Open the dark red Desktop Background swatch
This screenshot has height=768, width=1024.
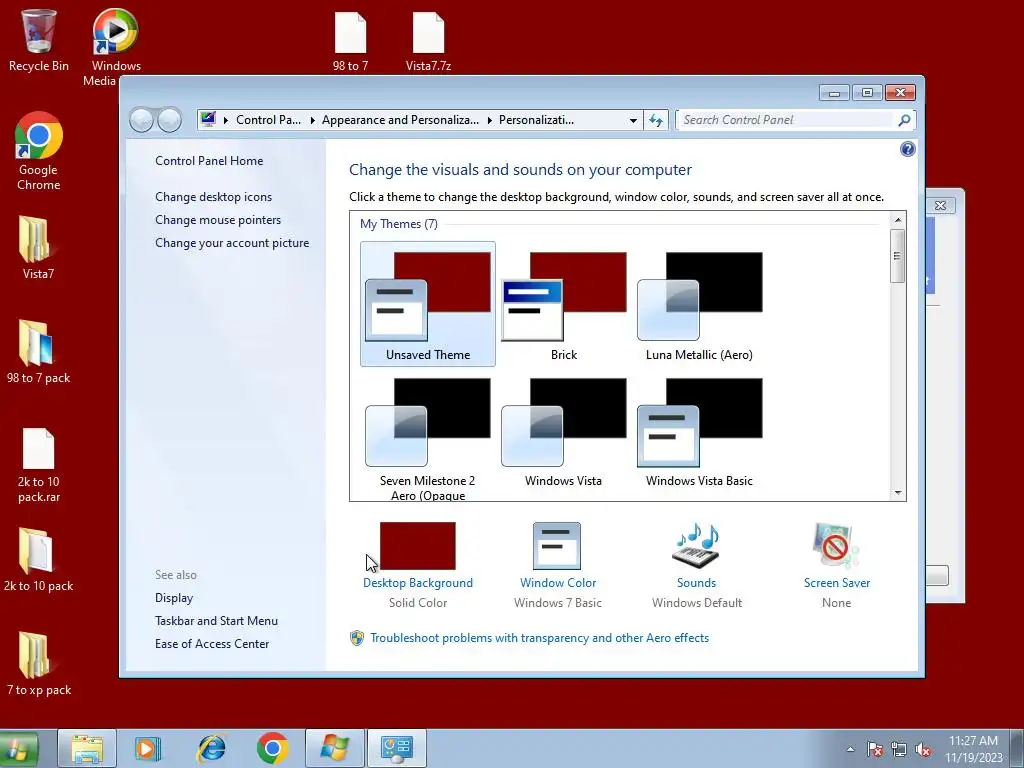417,546
